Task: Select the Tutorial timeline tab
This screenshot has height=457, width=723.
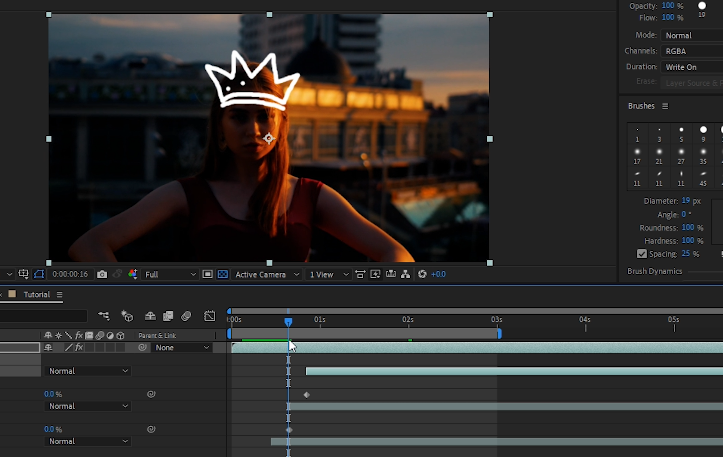Action: (x=36, y=294)
